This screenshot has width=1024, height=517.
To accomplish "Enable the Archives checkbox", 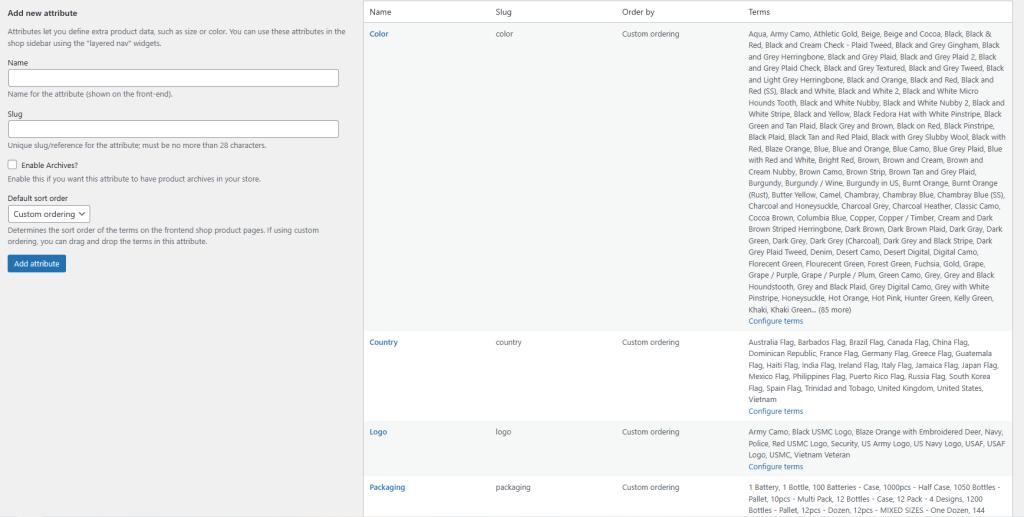I will coord(12,165).
